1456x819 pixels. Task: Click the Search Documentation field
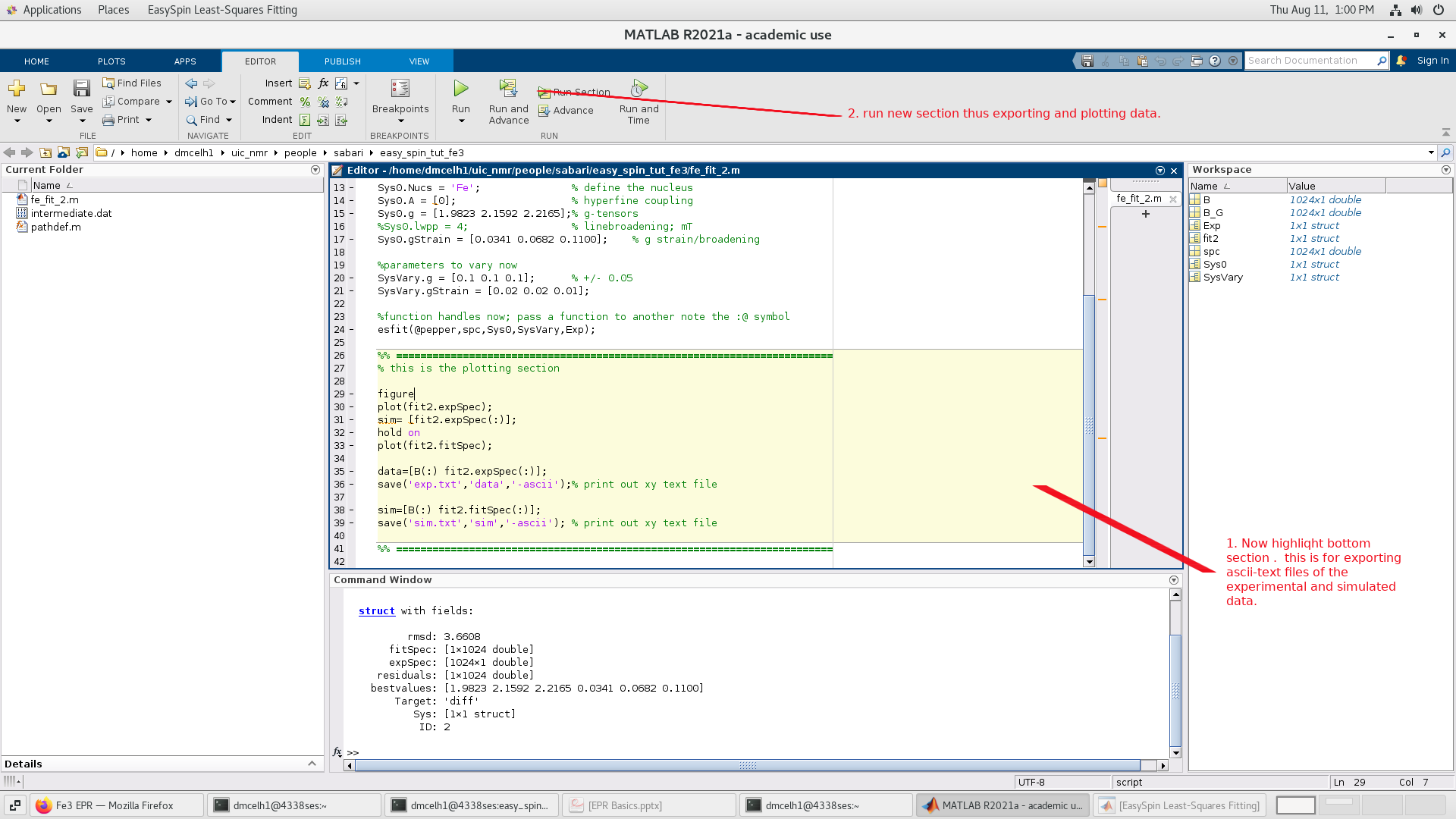1312,61
